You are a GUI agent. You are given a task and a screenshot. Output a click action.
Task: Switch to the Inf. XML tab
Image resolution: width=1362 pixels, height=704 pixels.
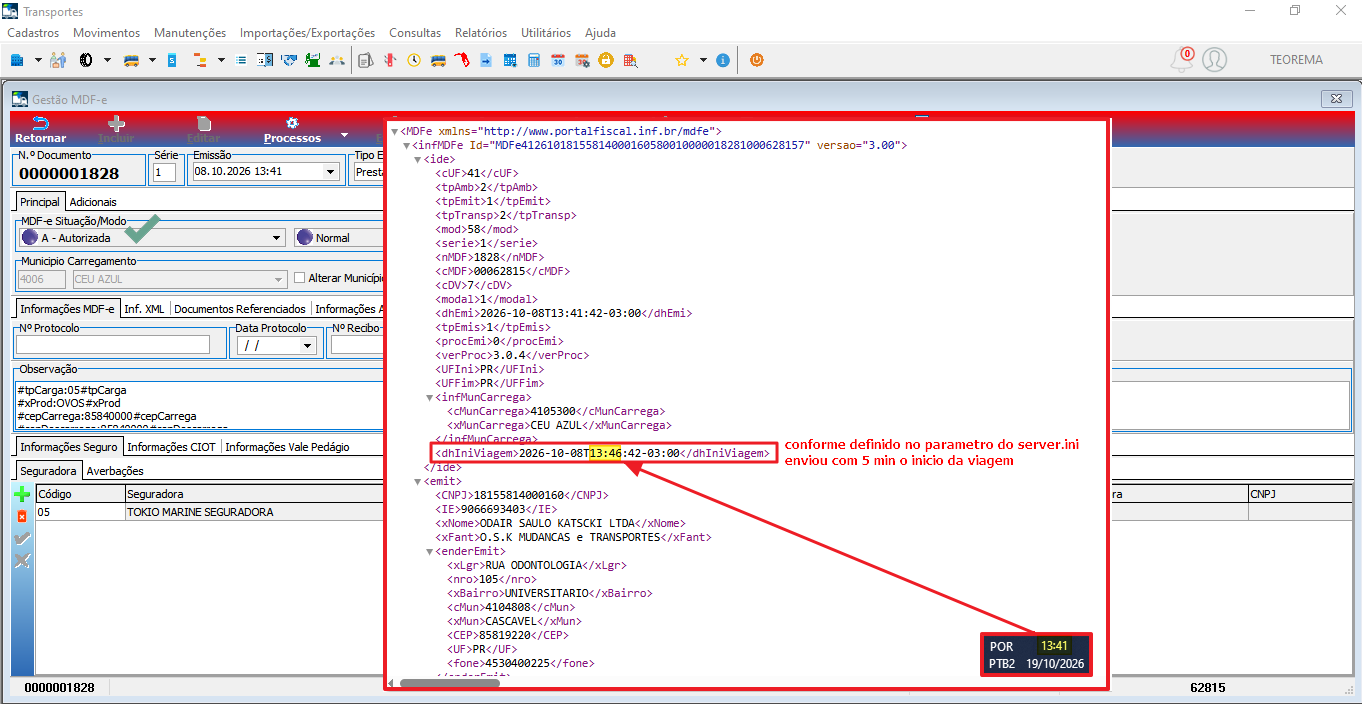(x=144, y=309)
